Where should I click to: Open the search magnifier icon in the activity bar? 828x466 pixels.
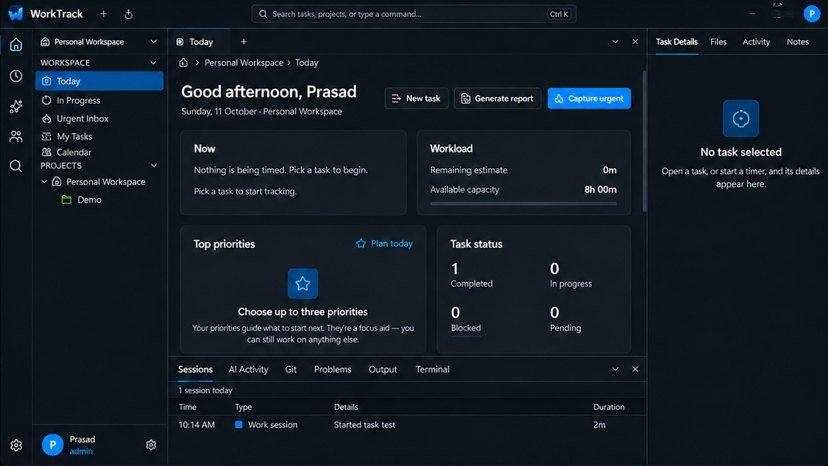pos(16,166)
